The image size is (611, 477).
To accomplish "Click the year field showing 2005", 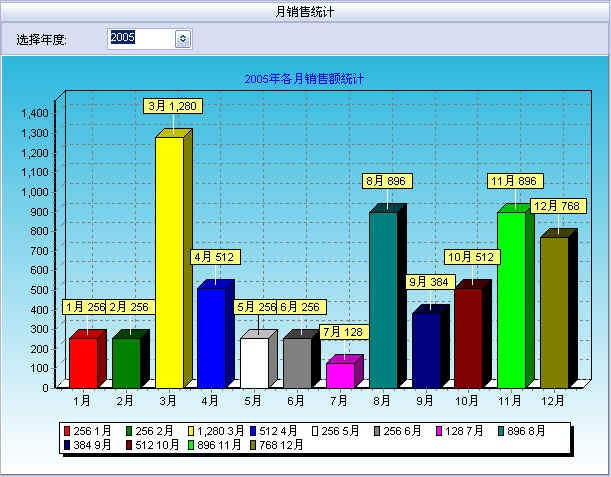I will pyautogui.click(x=140, y=38).
